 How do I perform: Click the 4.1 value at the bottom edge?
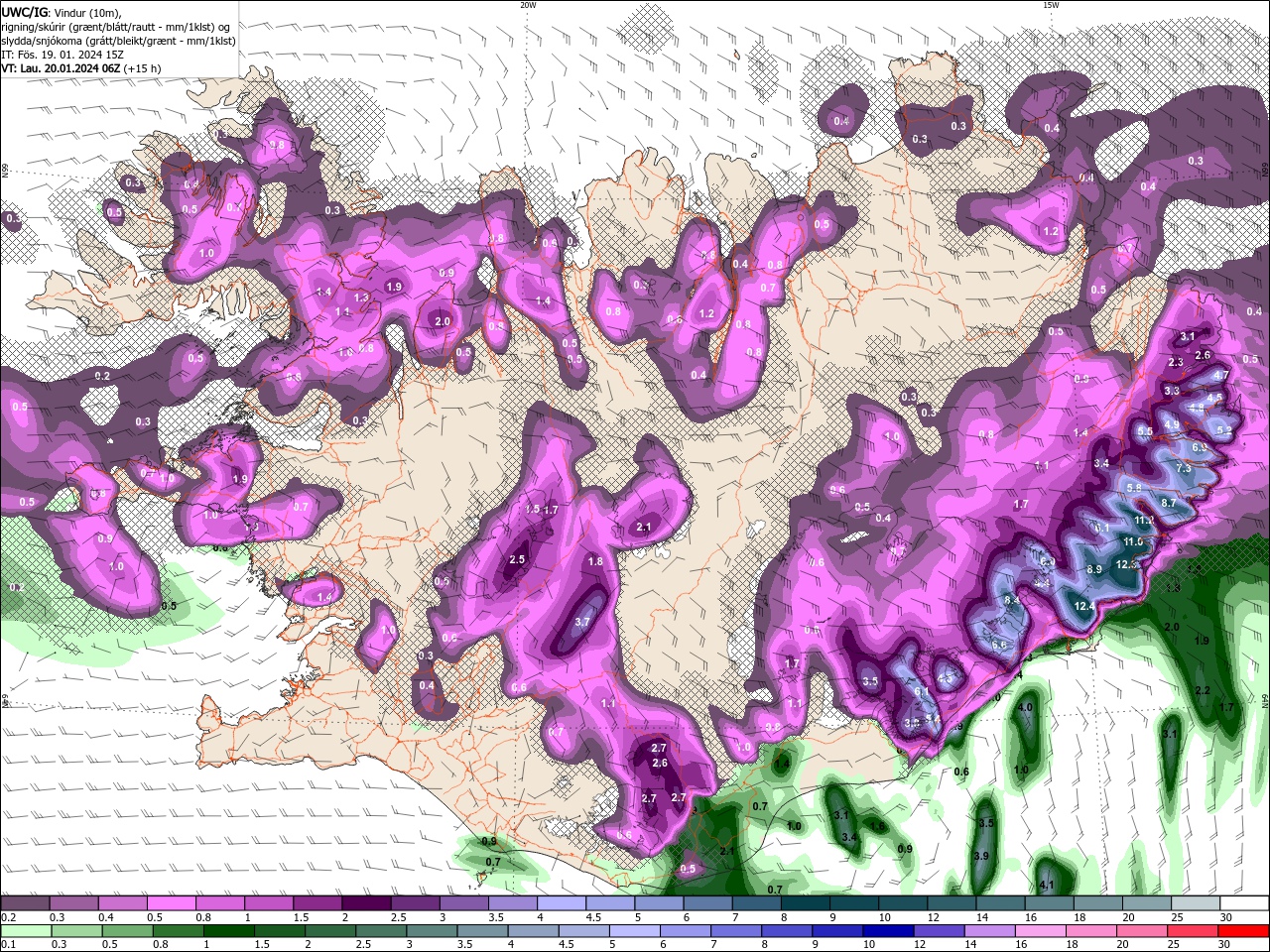click(x=1046, y=885)
